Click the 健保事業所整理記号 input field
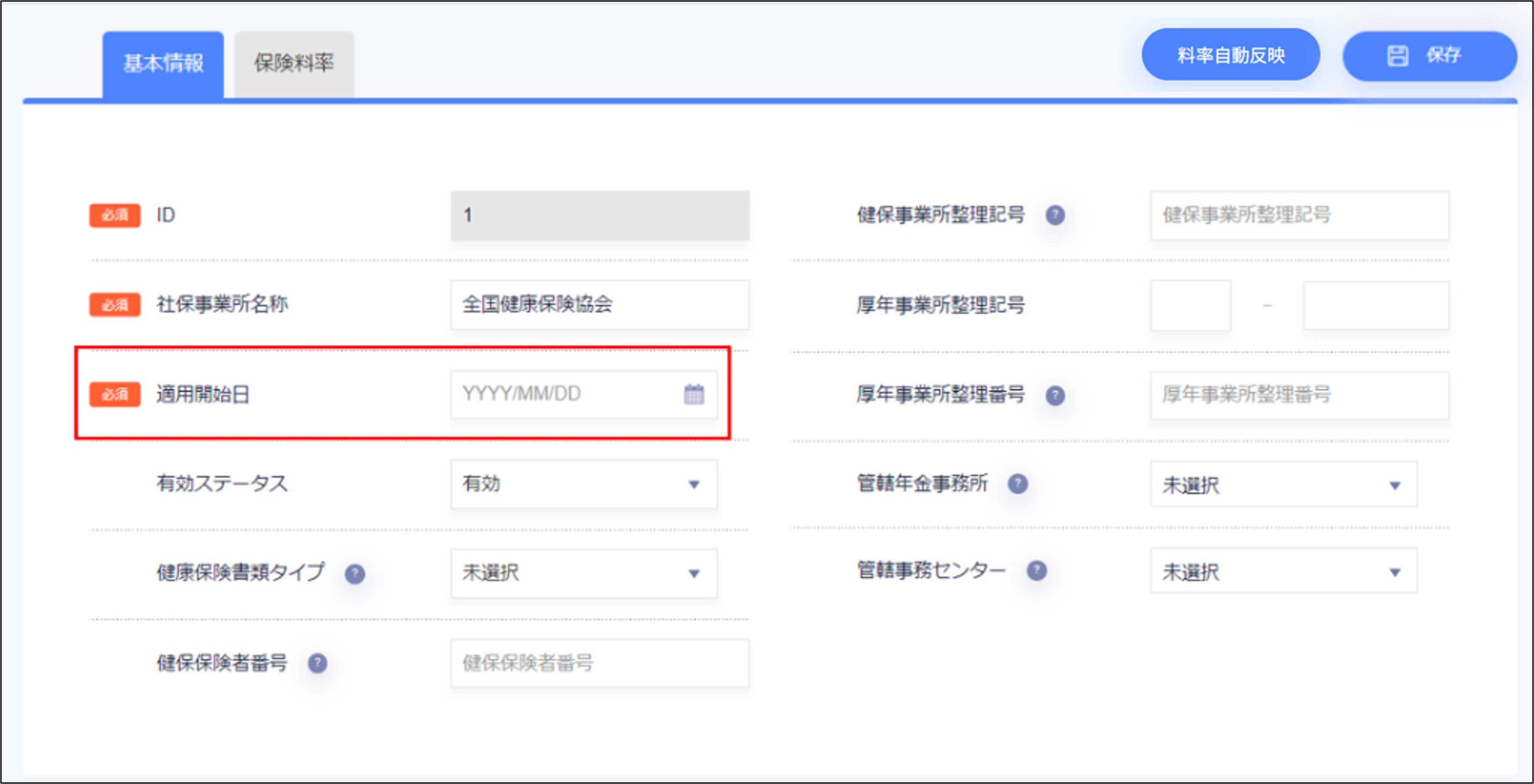Viewport: 1534px width, 784px height. coord(1299,215)
